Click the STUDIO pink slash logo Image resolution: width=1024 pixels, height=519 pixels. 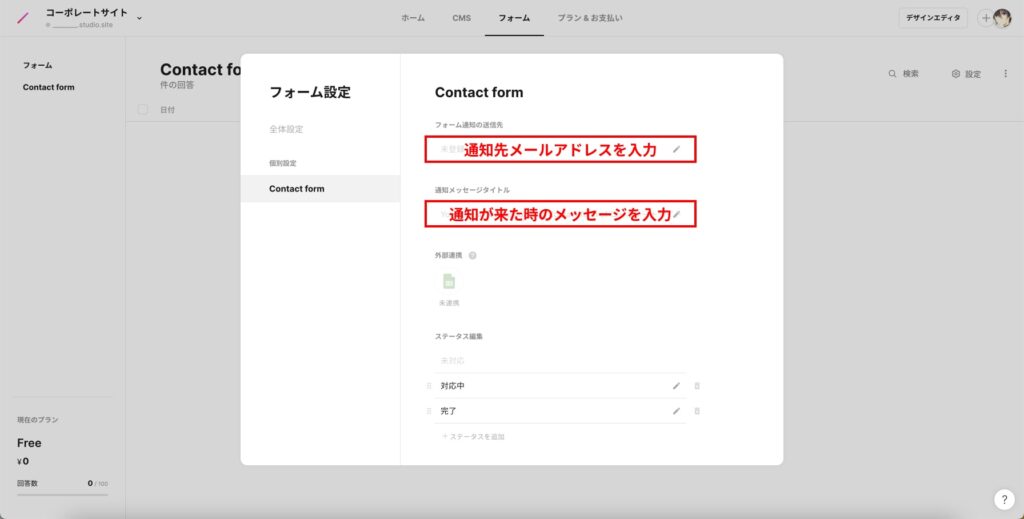point(23,18)
